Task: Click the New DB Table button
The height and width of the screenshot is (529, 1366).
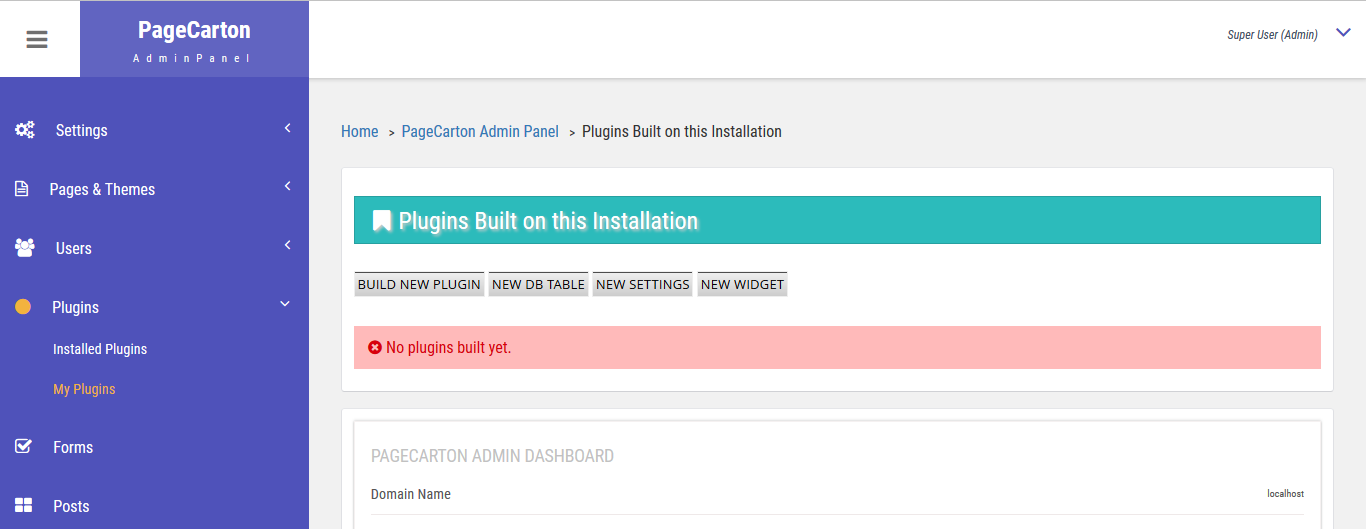Action: (538, 284)
